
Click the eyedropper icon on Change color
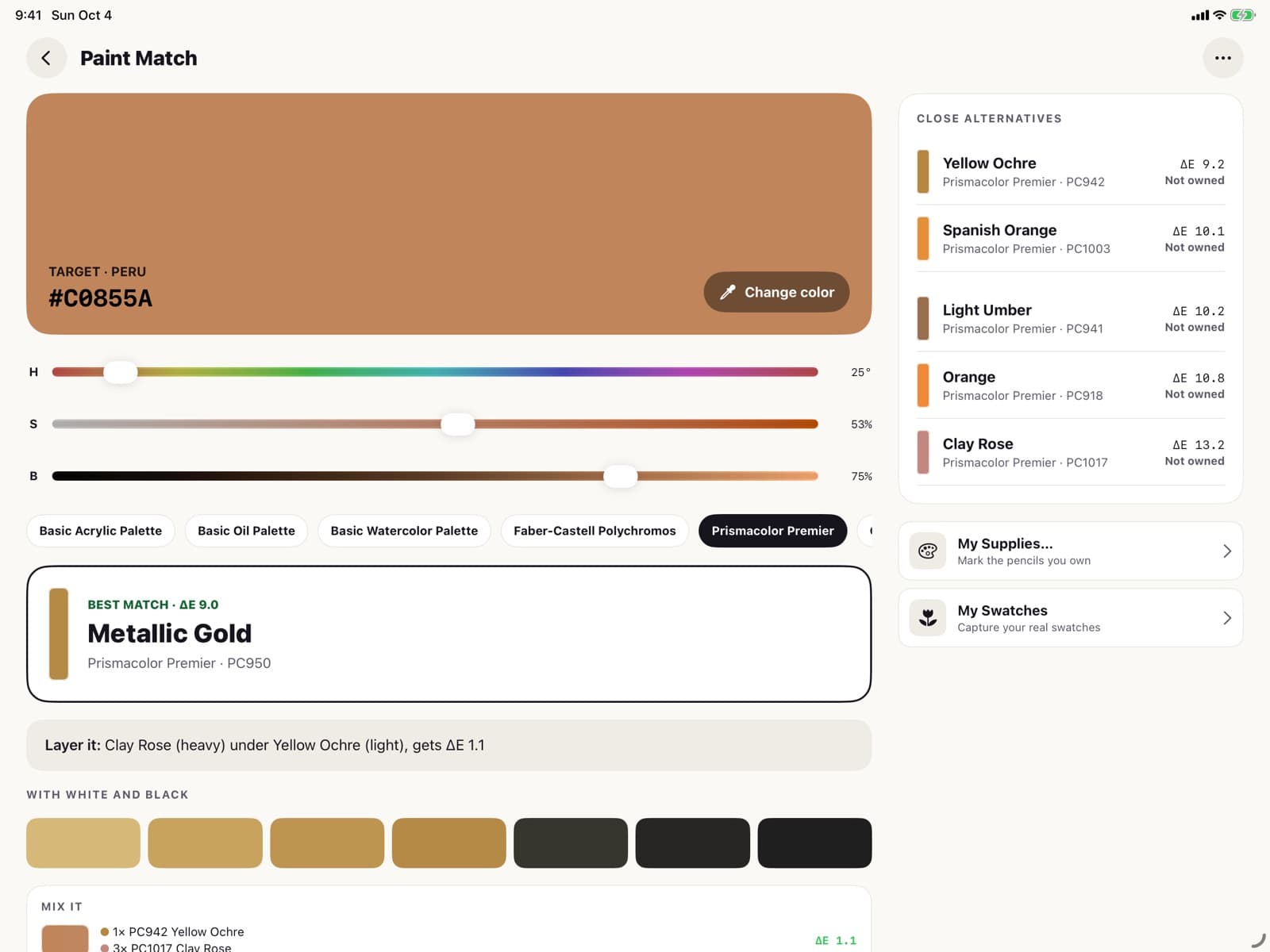pyautogui.click(x=727, y=292)
